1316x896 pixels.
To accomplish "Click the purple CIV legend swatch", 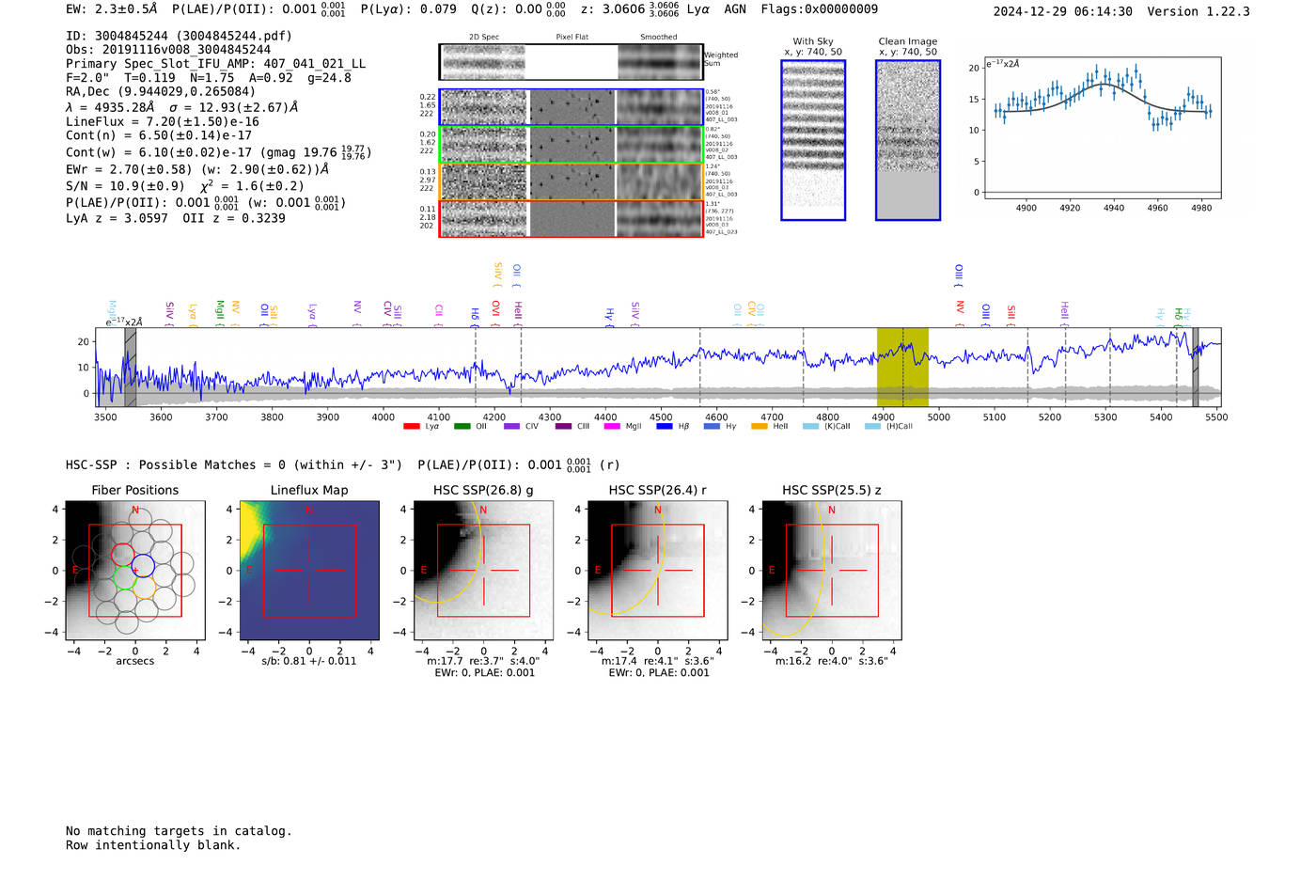I will click(x=512, y=427).
